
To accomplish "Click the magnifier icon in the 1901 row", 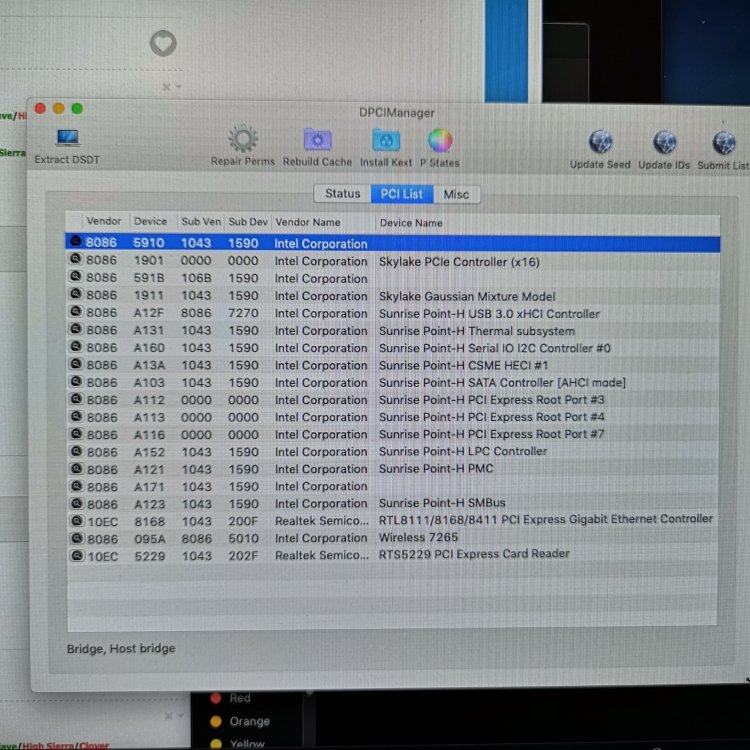I will click(x=75, y=259).
